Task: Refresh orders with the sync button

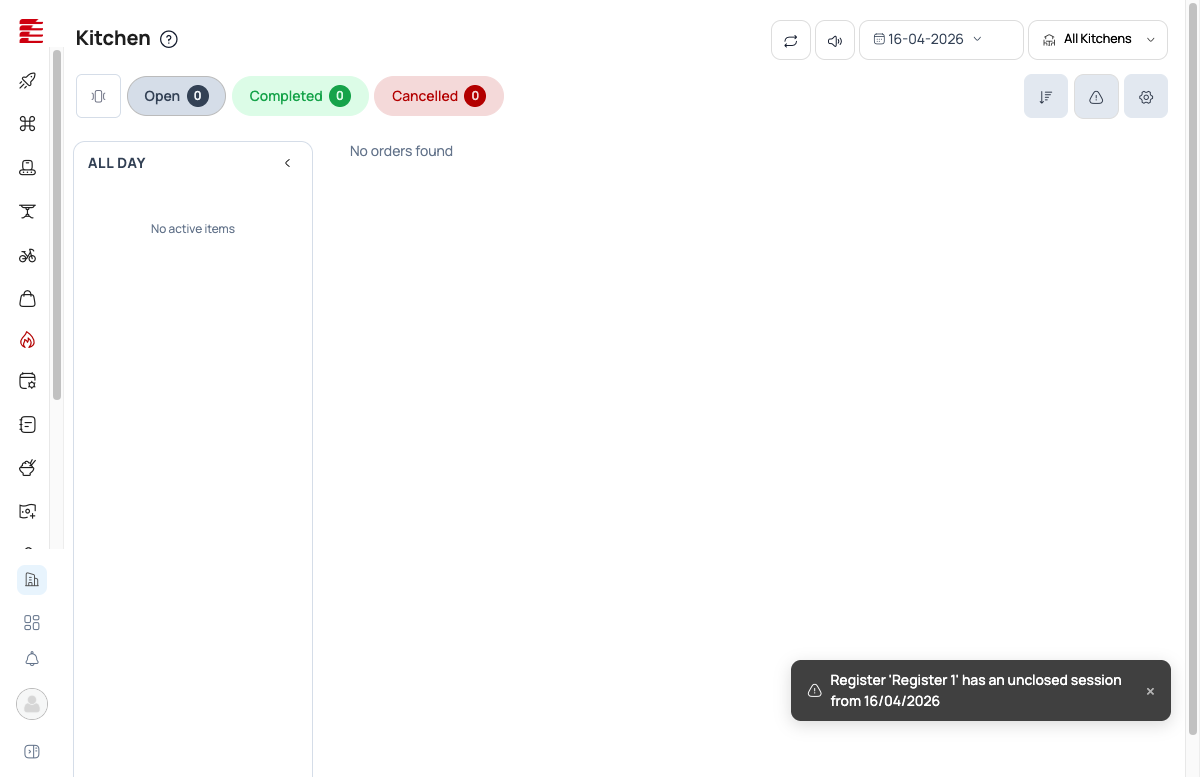Action: click(x=791, y=40)
